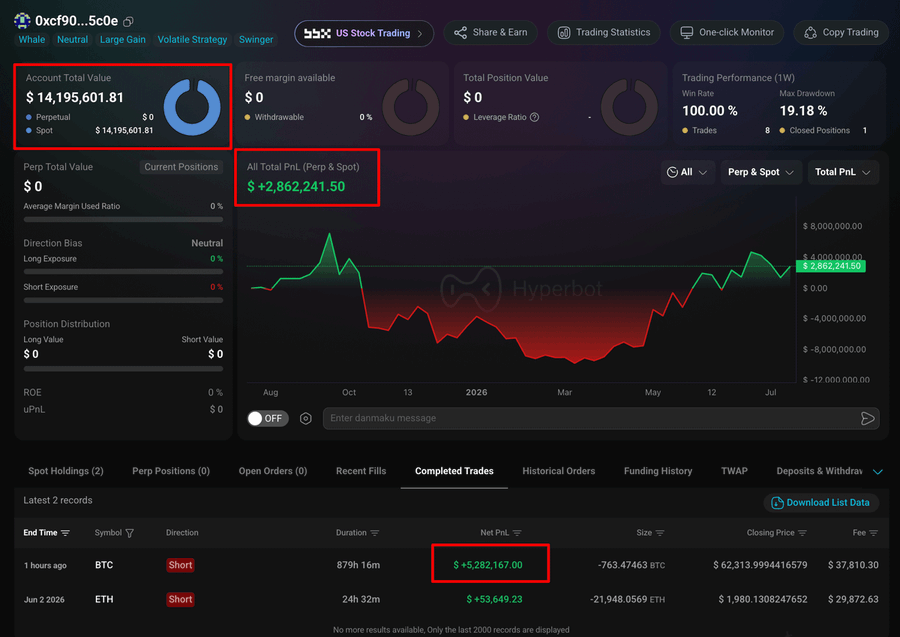The width and height of the screenshot is (900, 637).
Task: Sort by Duration column icon
Action: [375, 533]
